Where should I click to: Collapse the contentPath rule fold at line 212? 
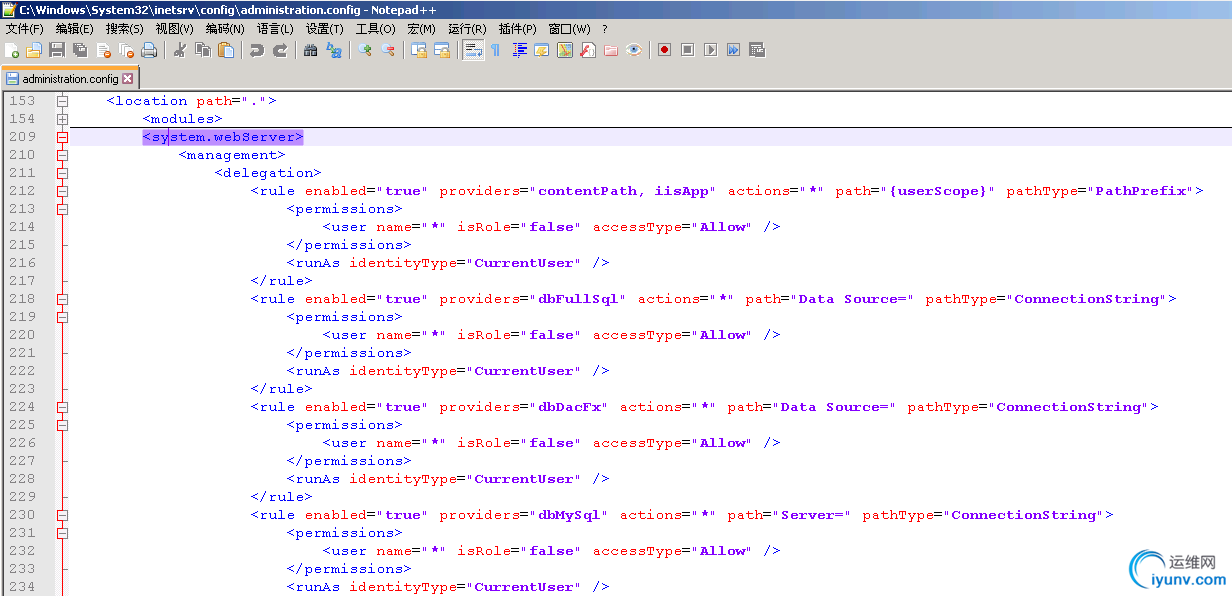(x=62, y=191)
